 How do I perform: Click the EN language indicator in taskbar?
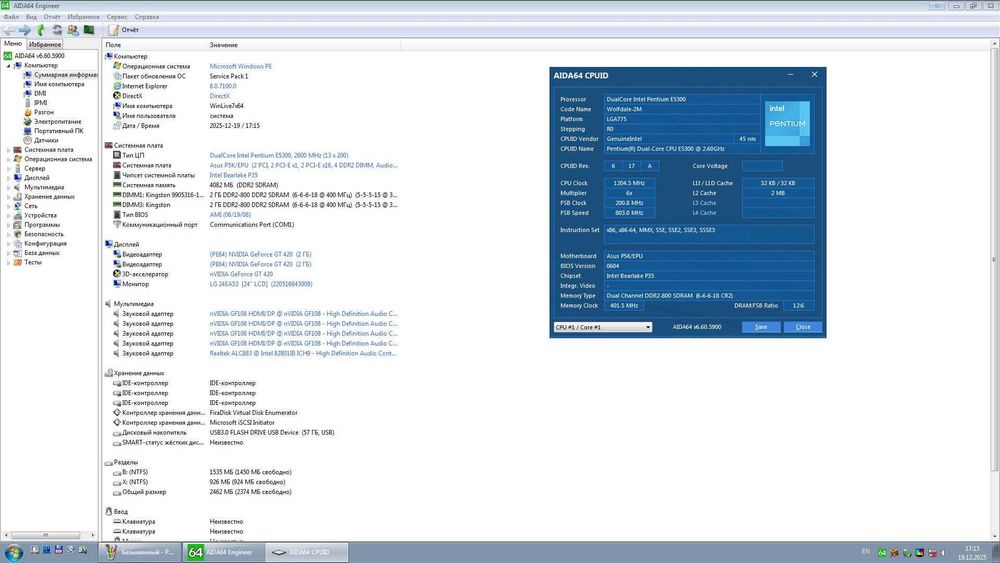point(865,552)
